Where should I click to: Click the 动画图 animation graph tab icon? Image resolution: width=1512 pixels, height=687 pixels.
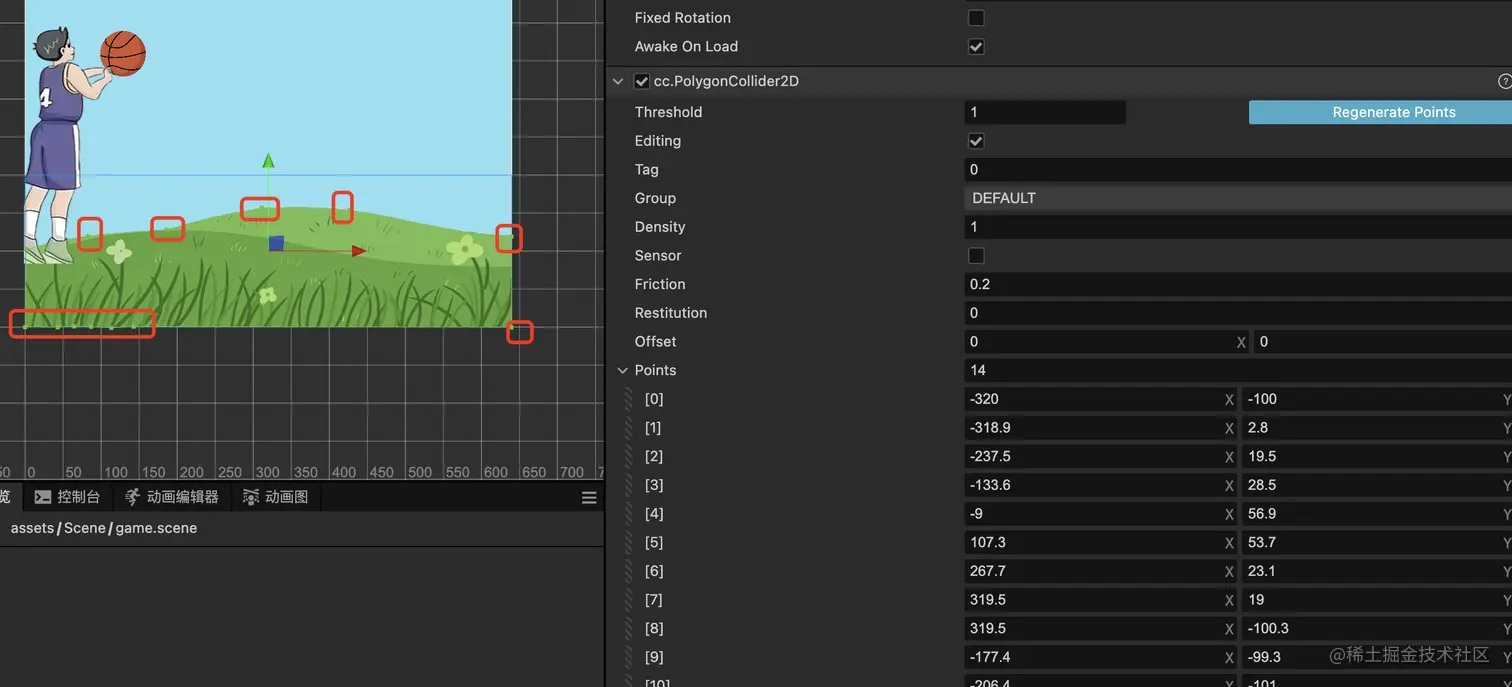tap(250, 497)
